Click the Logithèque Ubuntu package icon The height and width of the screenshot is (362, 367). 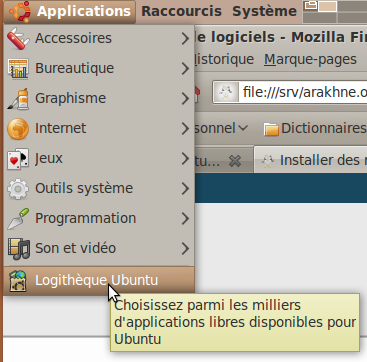click(18, 281)
